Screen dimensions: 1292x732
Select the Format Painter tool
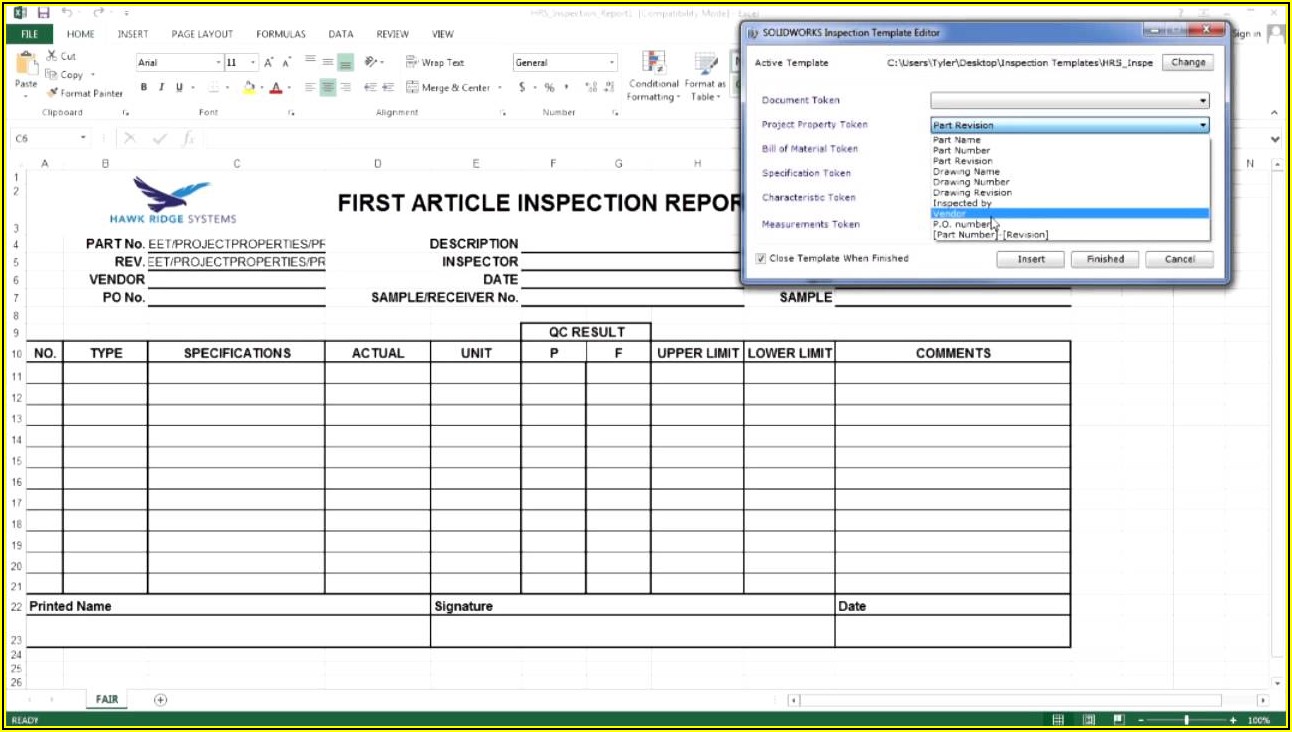[84, 93]
